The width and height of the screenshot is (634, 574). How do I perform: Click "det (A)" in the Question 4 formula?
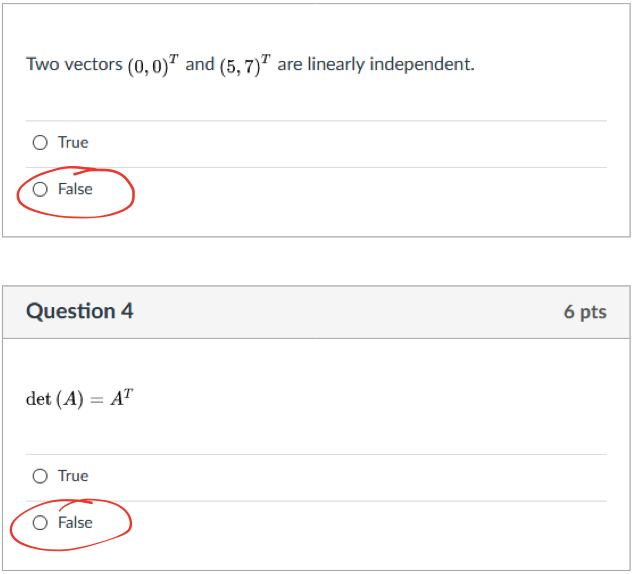coord(56,399)
